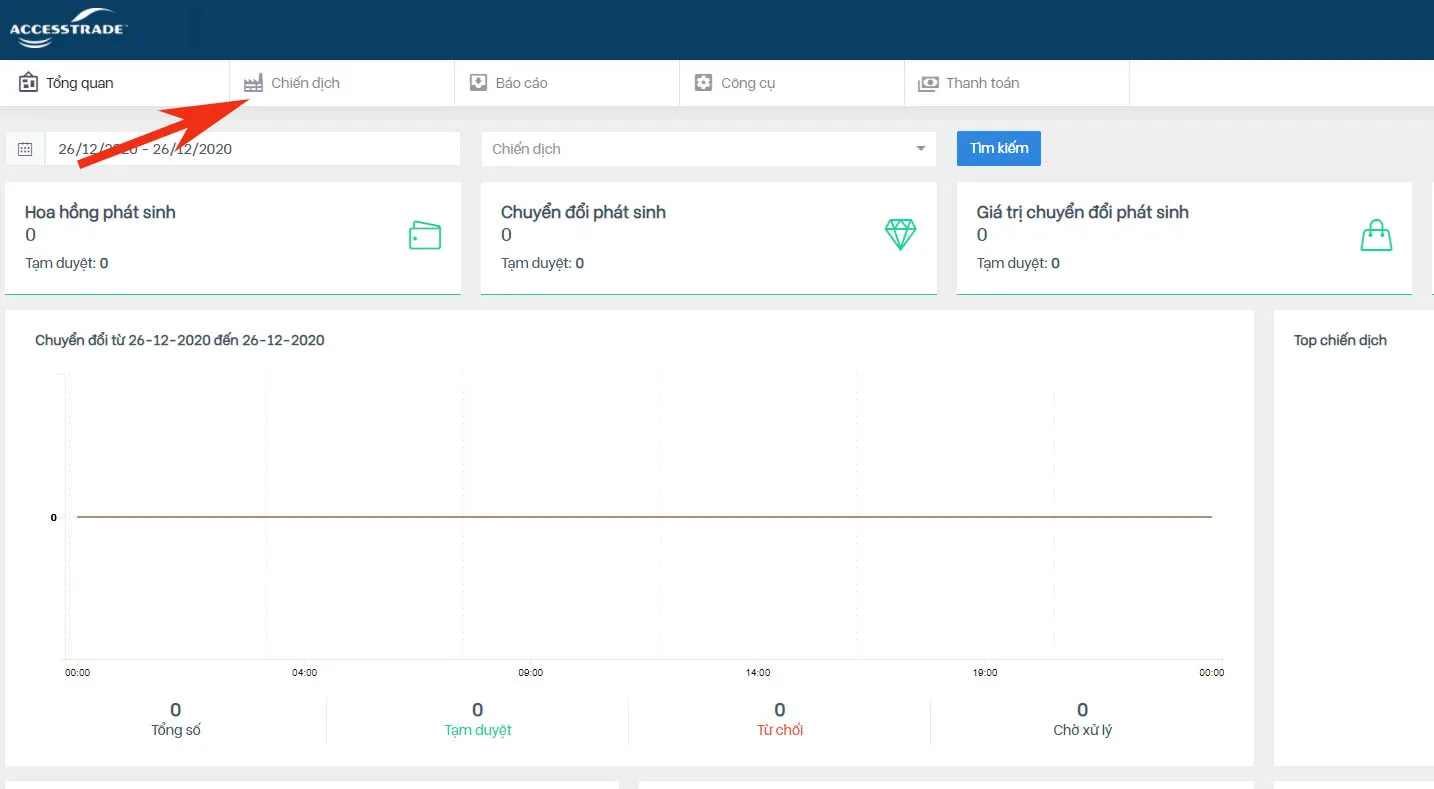The width and height of the screenshot is (1434, 789).
Task: Click the 19:00 time axis label
Action: (x=985, y=673)
